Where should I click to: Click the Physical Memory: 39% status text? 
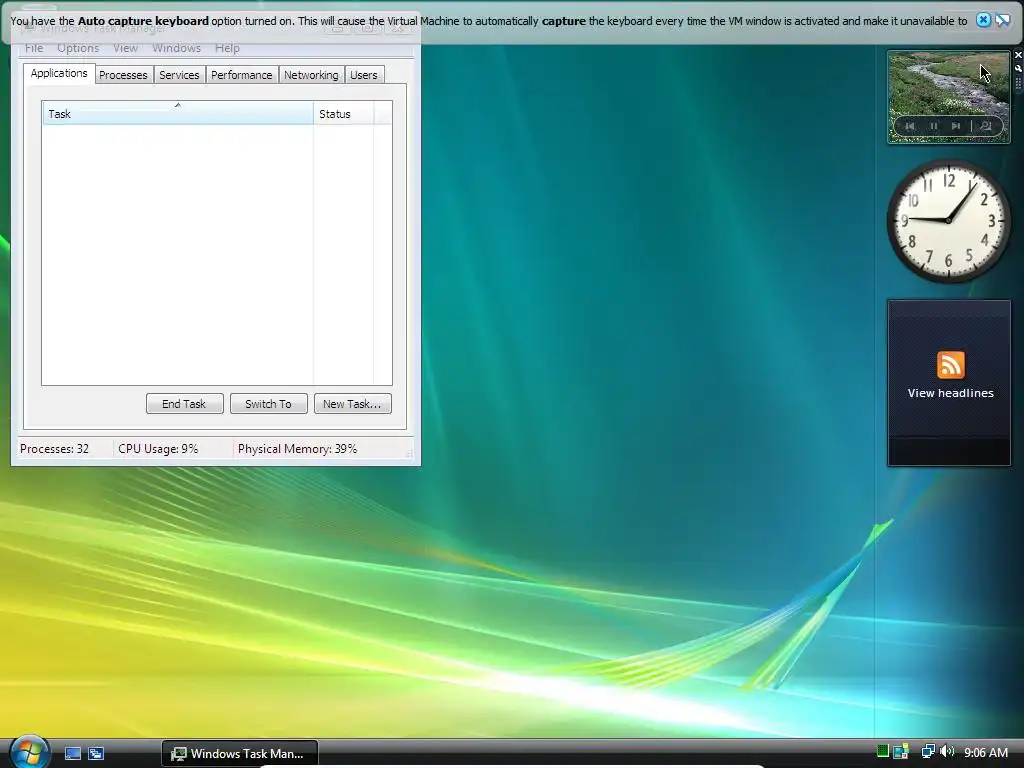(x=297, y=449)
